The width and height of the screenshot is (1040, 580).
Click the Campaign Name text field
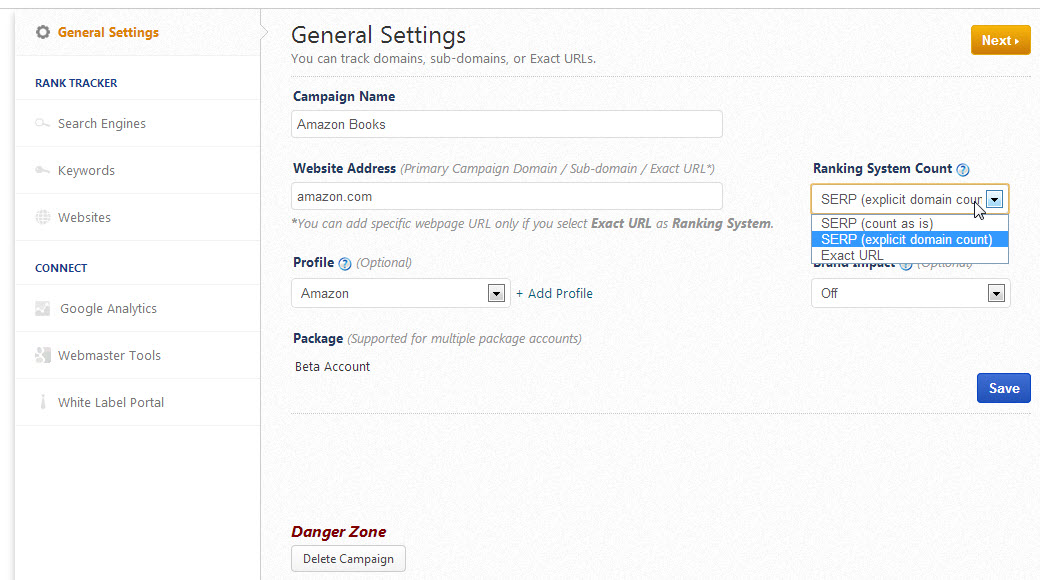[507, 124]
